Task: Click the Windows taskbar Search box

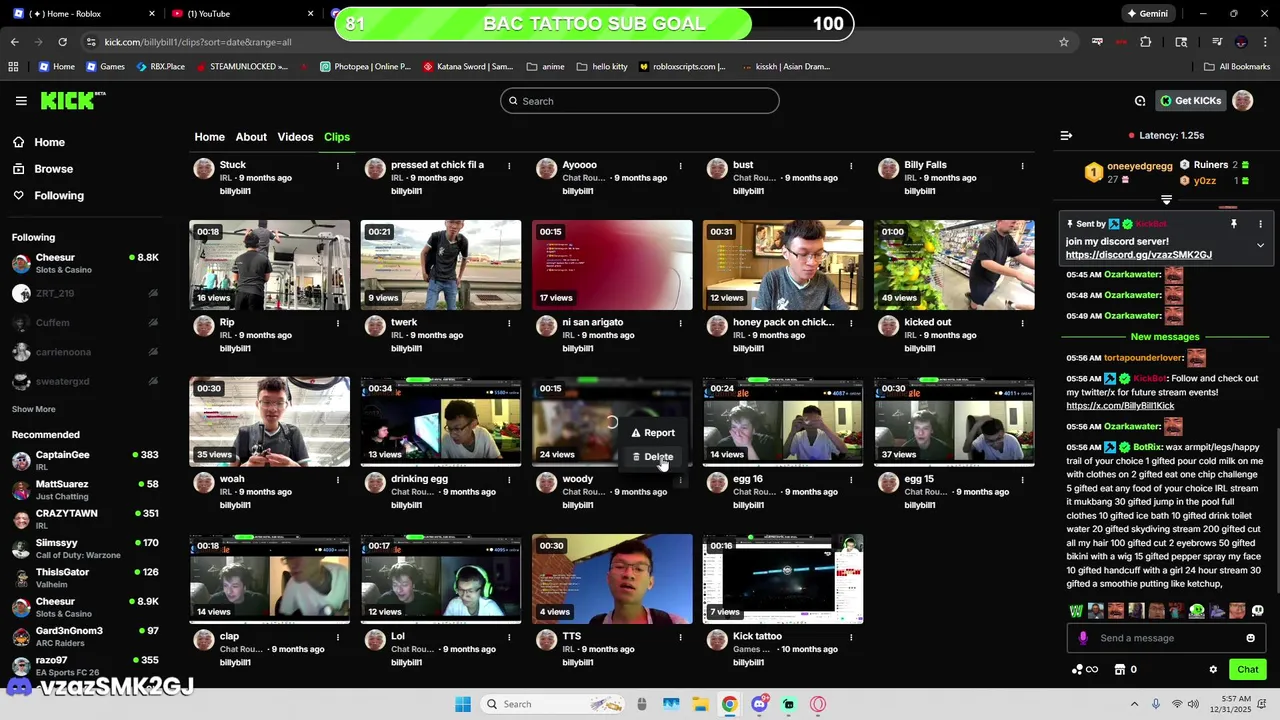Action: [x=553, y=704]
